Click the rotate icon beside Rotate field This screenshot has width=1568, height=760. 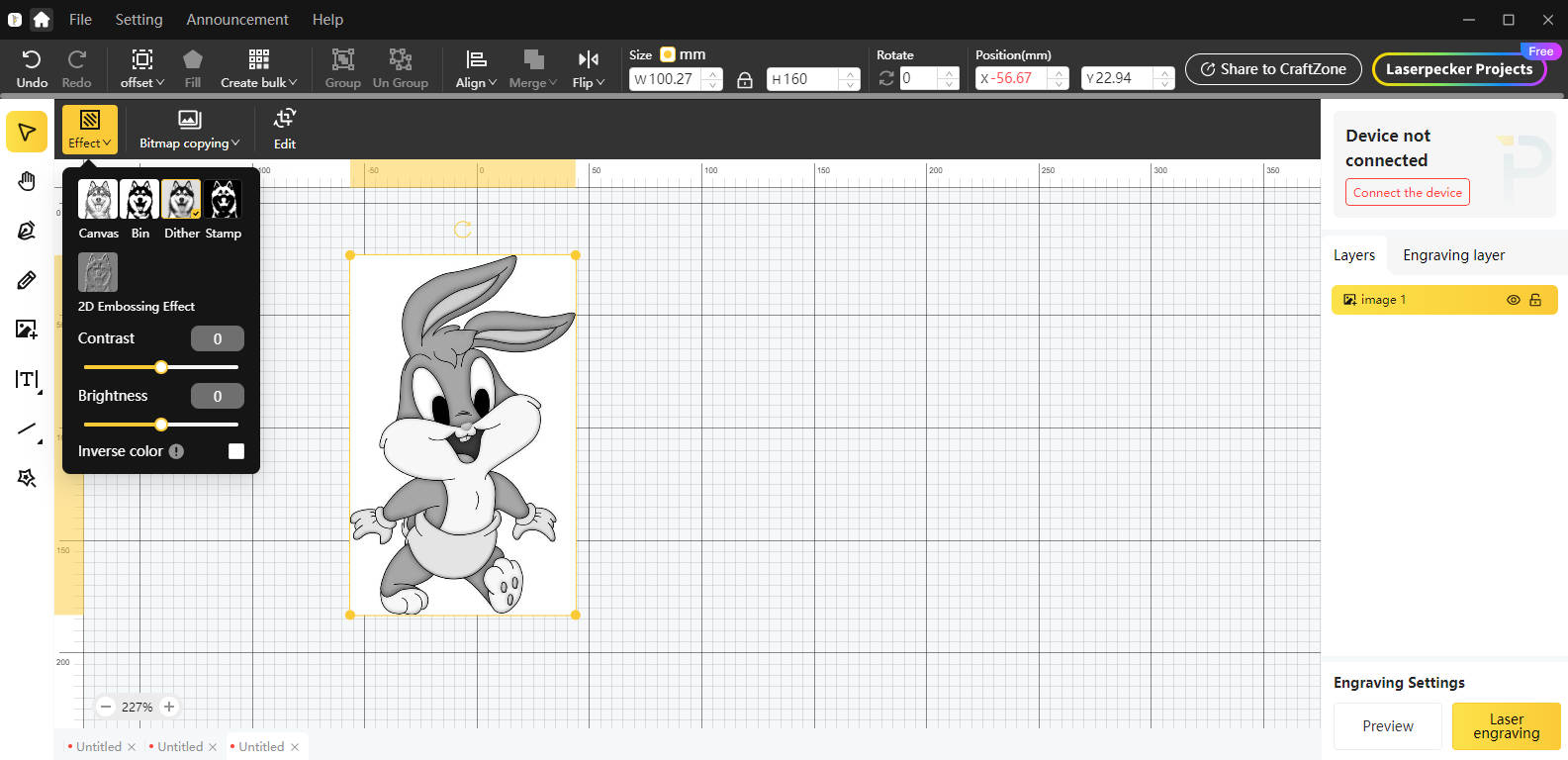[886, 78]
